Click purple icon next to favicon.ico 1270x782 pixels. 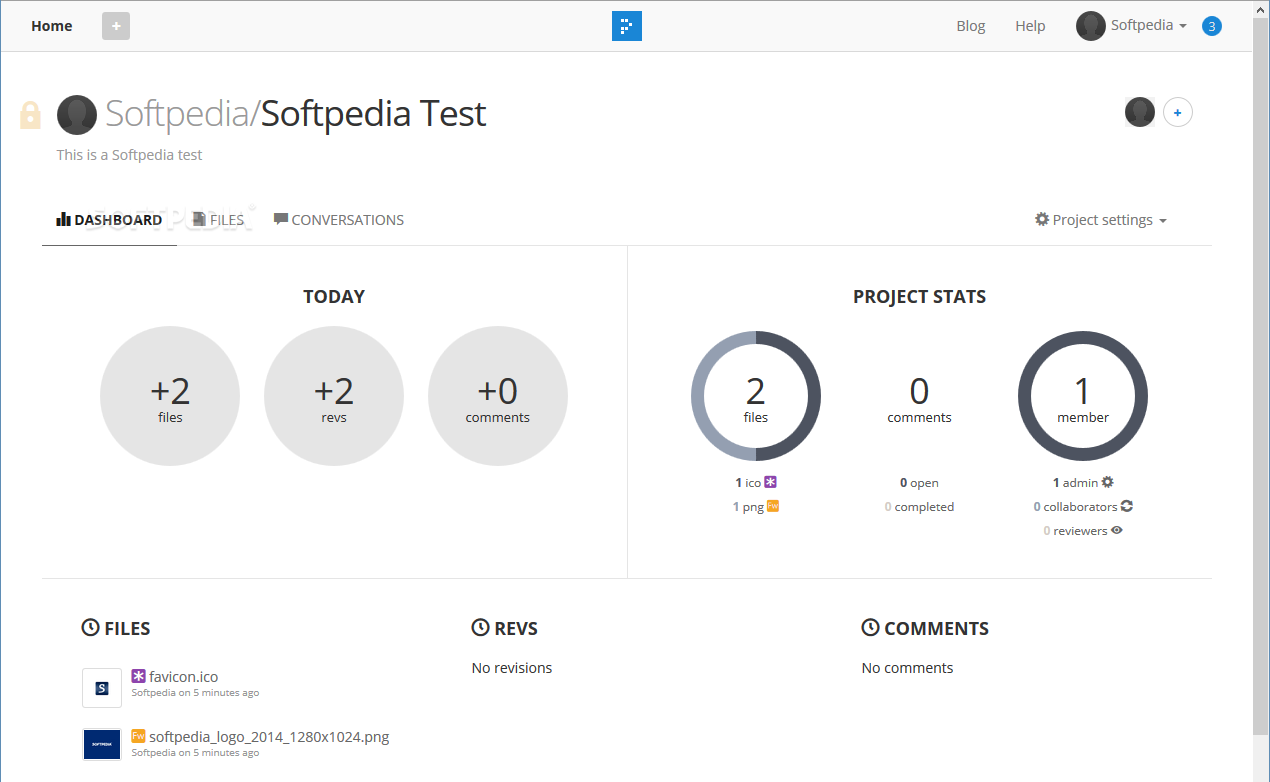tap(138, 676)
